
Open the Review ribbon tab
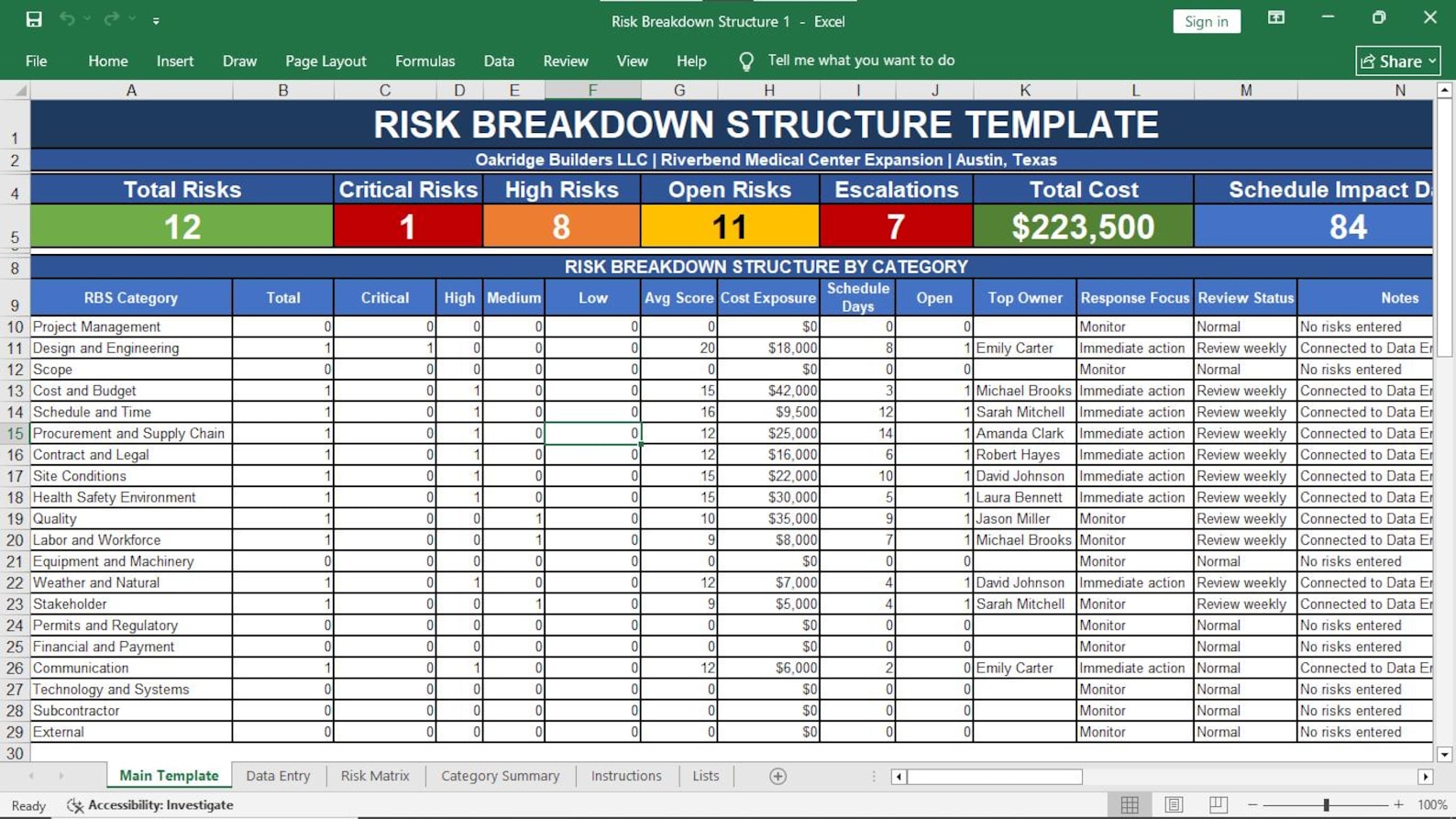(x=565, y=61)
